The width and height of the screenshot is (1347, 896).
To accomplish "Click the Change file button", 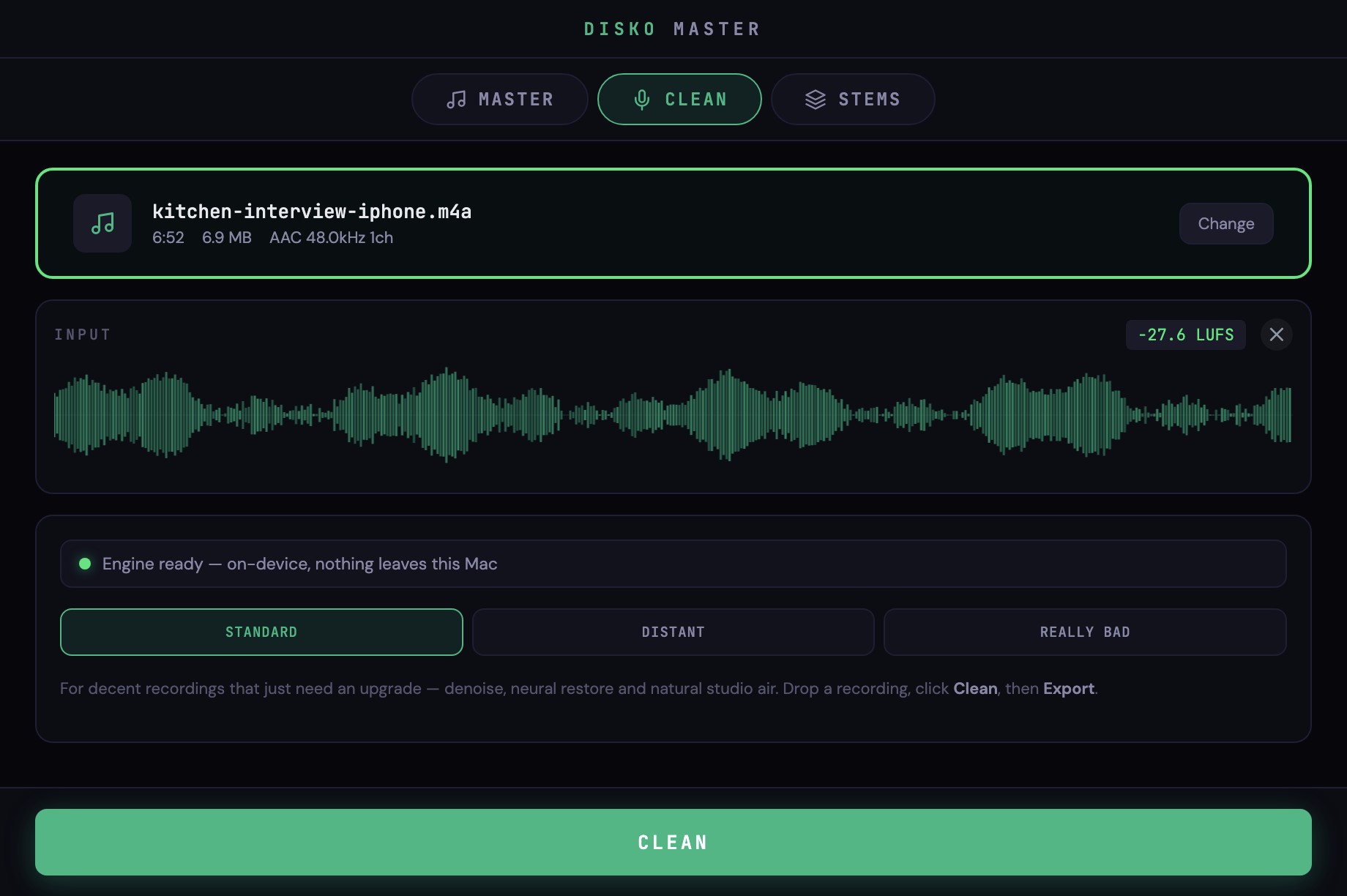I will [1226, 223].
